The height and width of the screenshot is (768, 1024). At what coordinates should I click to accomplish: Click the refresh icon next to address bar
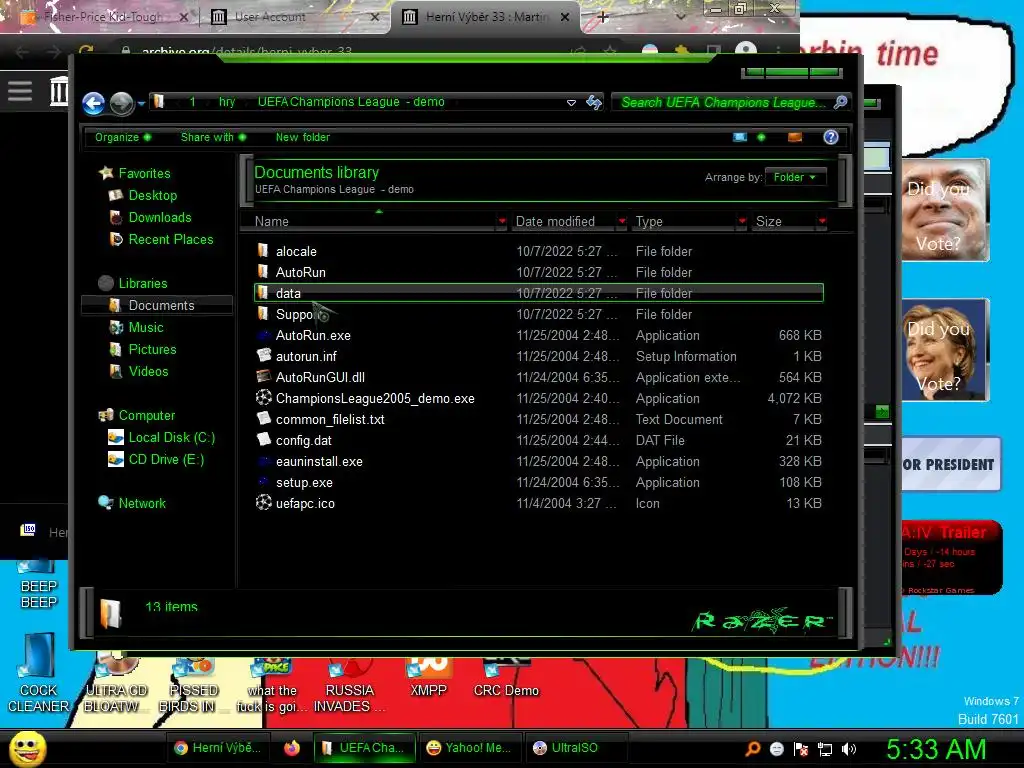click(x=594, y=103)
